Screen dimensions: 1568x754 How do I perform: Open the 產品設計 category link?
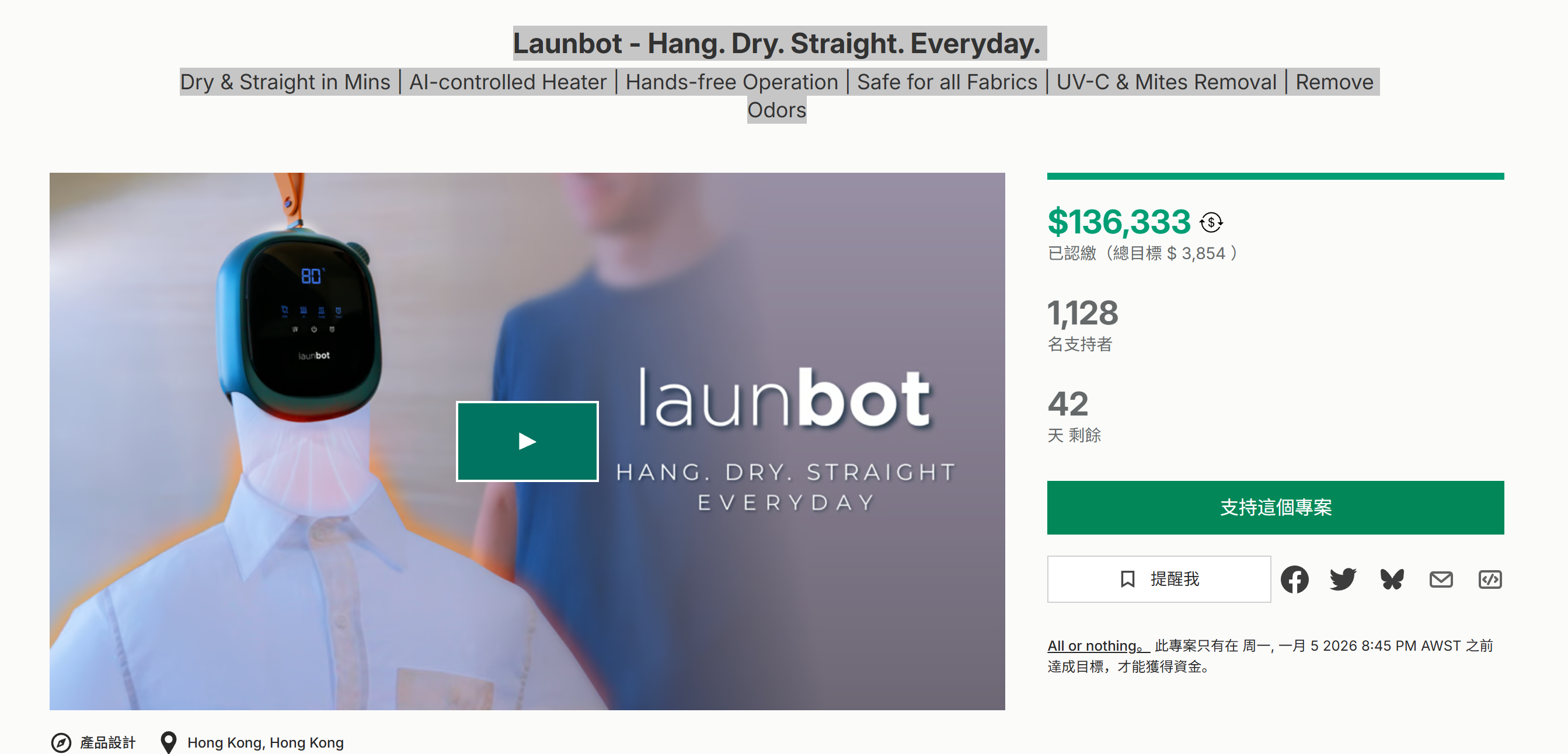tap(108, 742)
